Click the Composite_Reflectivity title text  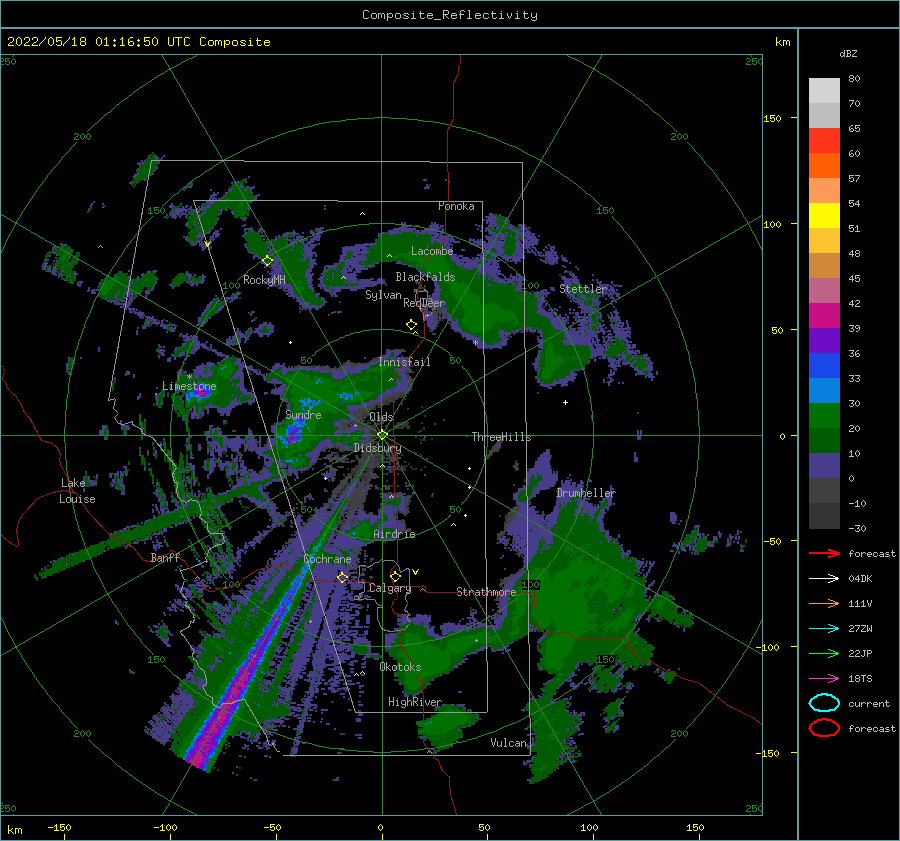click(450, 15)
